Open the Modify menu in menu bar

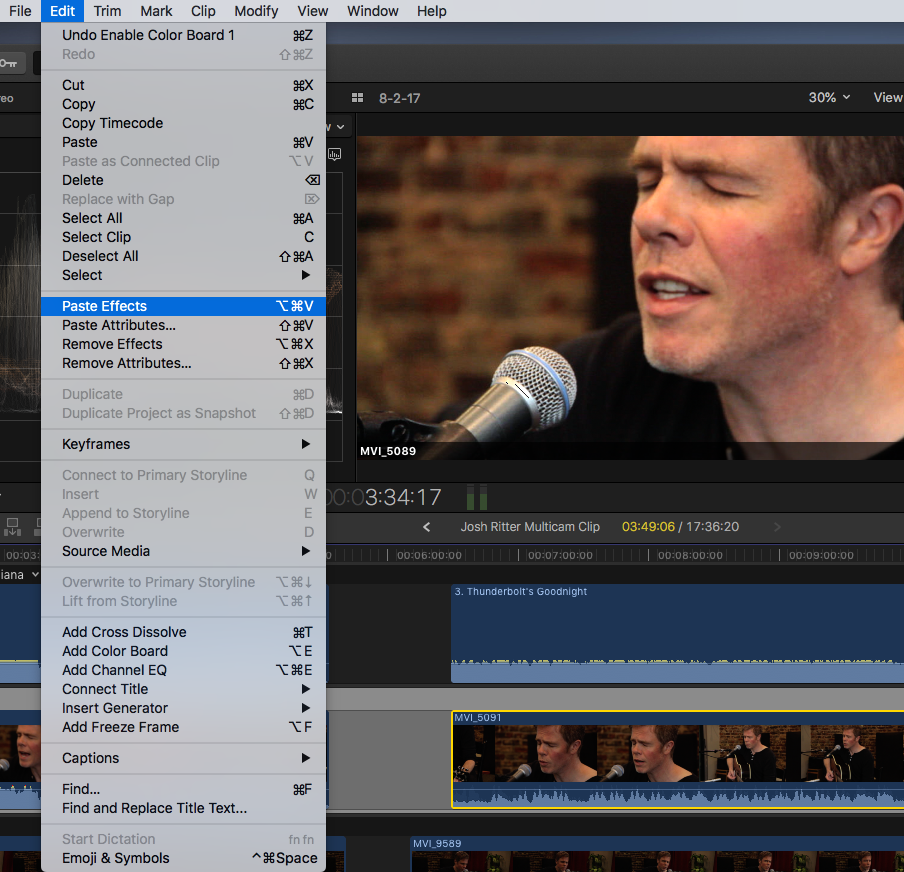coord(256,11)
